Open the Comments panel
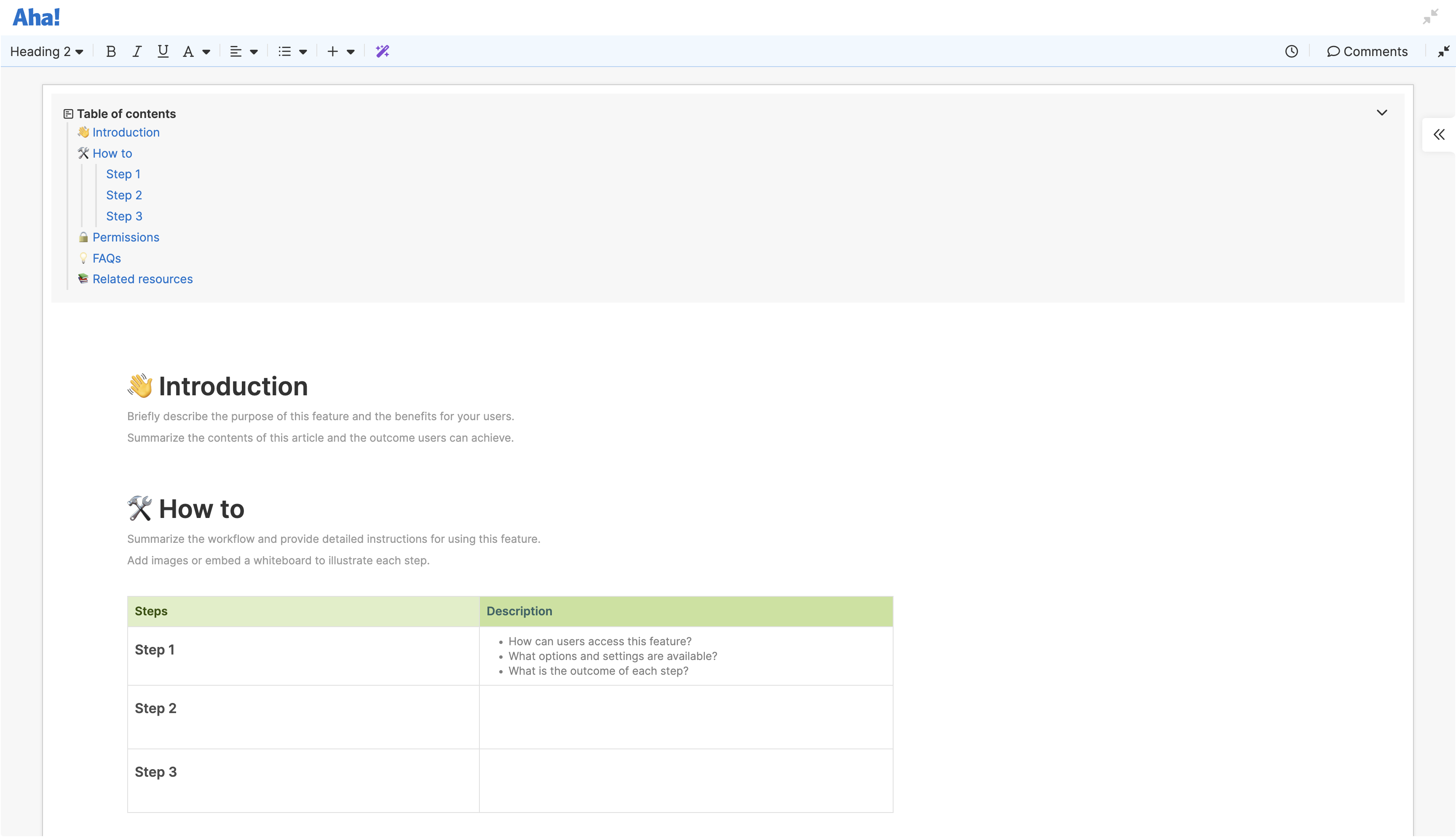Image resolution: width=1456 pixels, height=837 pixels. 1368,51
